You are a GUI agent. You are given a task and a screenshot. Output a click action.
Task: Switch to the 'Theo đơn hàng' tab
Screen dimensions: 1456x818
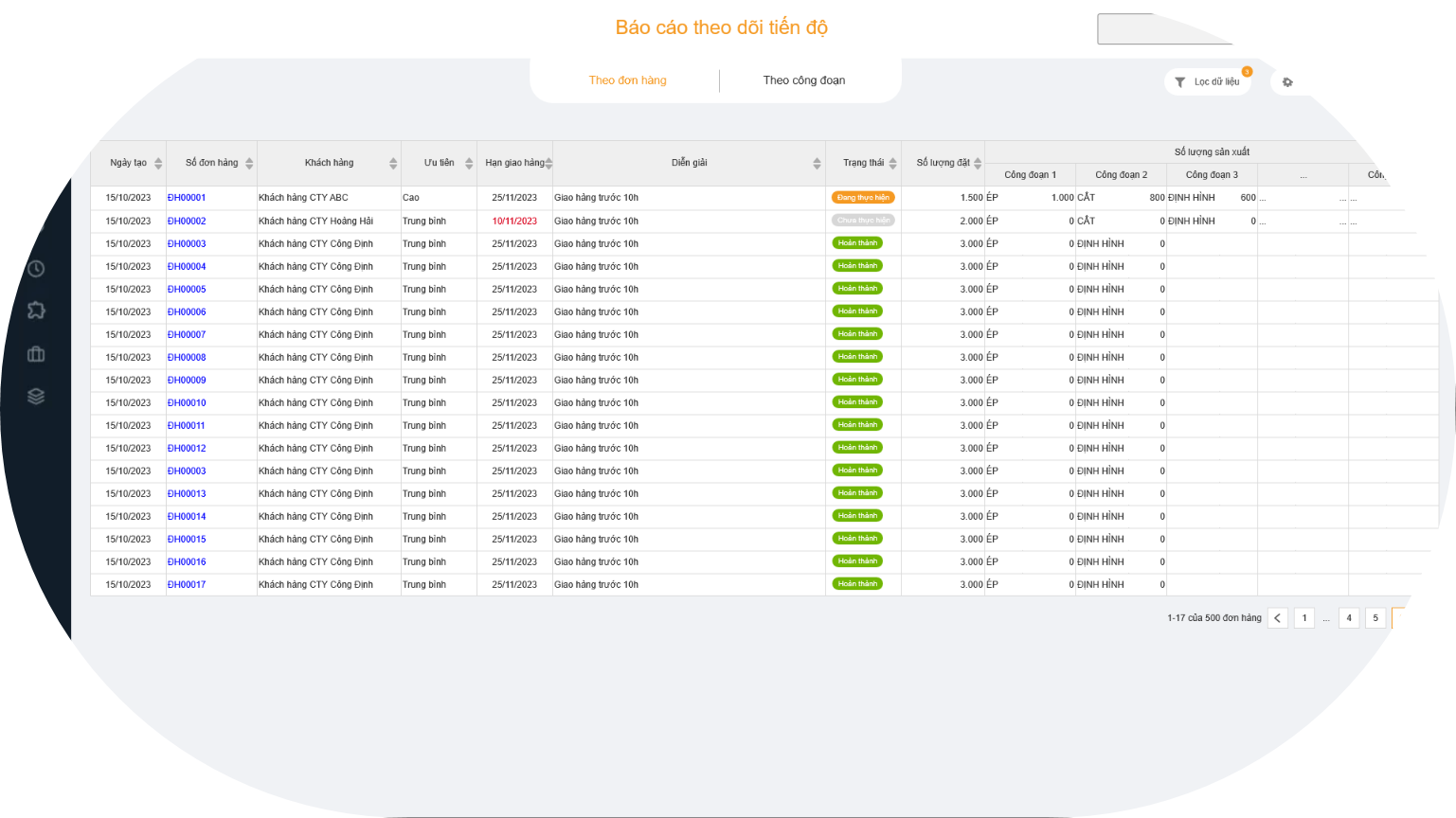(627, 80)
